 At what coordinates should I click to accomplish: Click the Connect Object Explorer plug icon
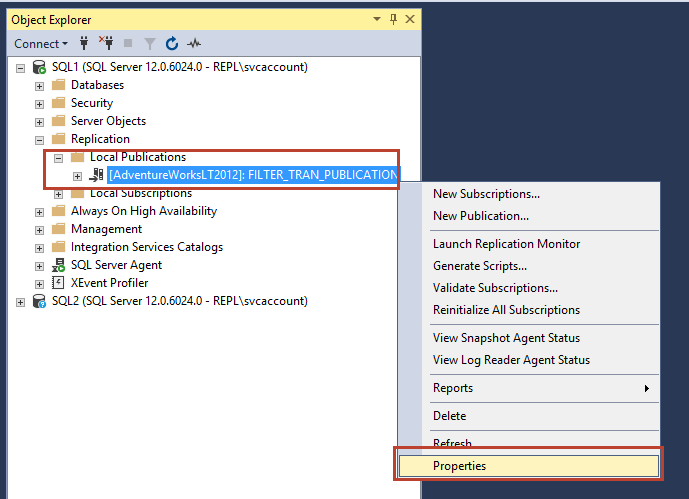point(84,44)
